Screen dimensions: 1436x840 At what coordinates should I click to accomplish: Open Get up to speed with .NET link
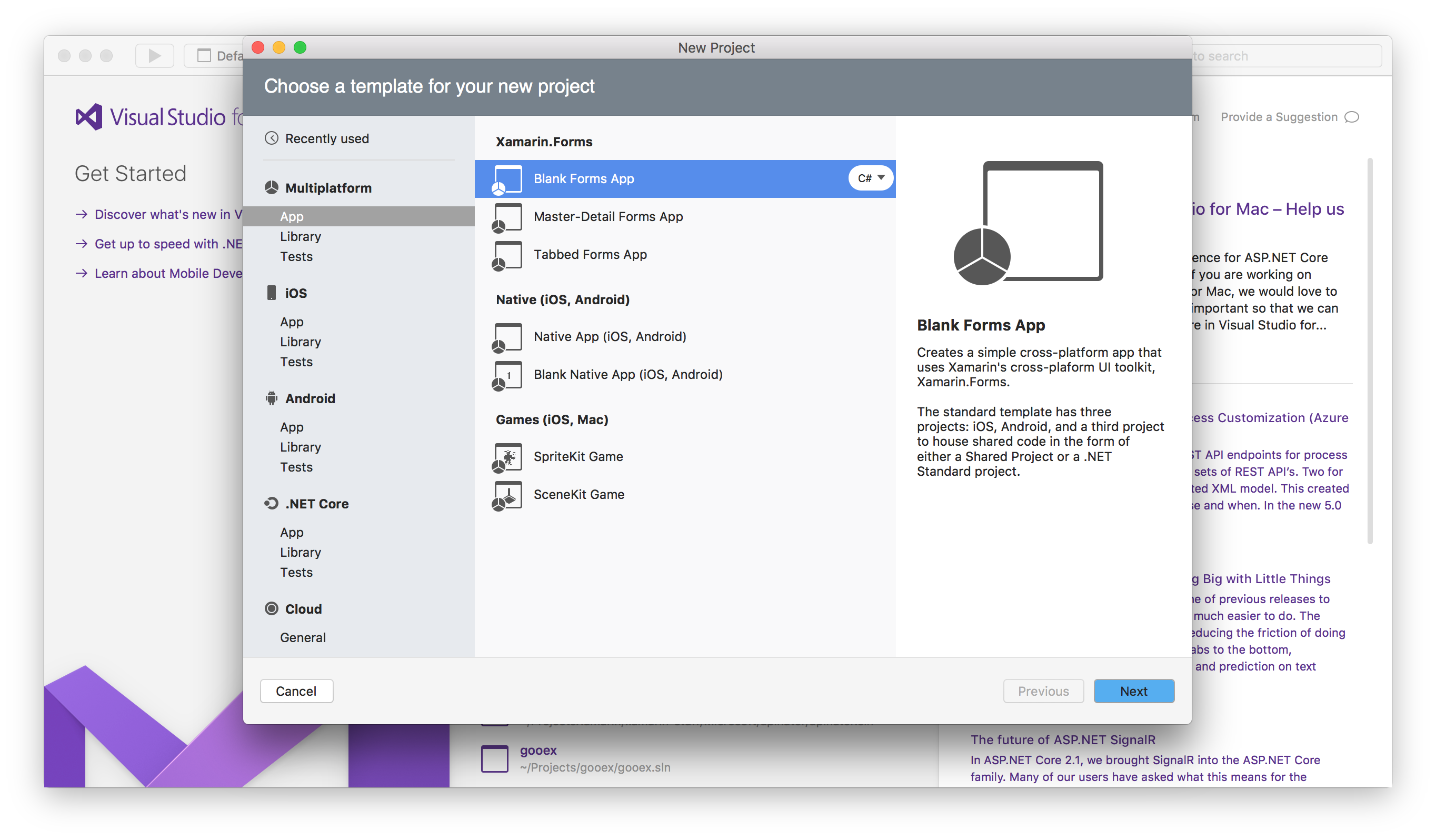pos(168,244)
